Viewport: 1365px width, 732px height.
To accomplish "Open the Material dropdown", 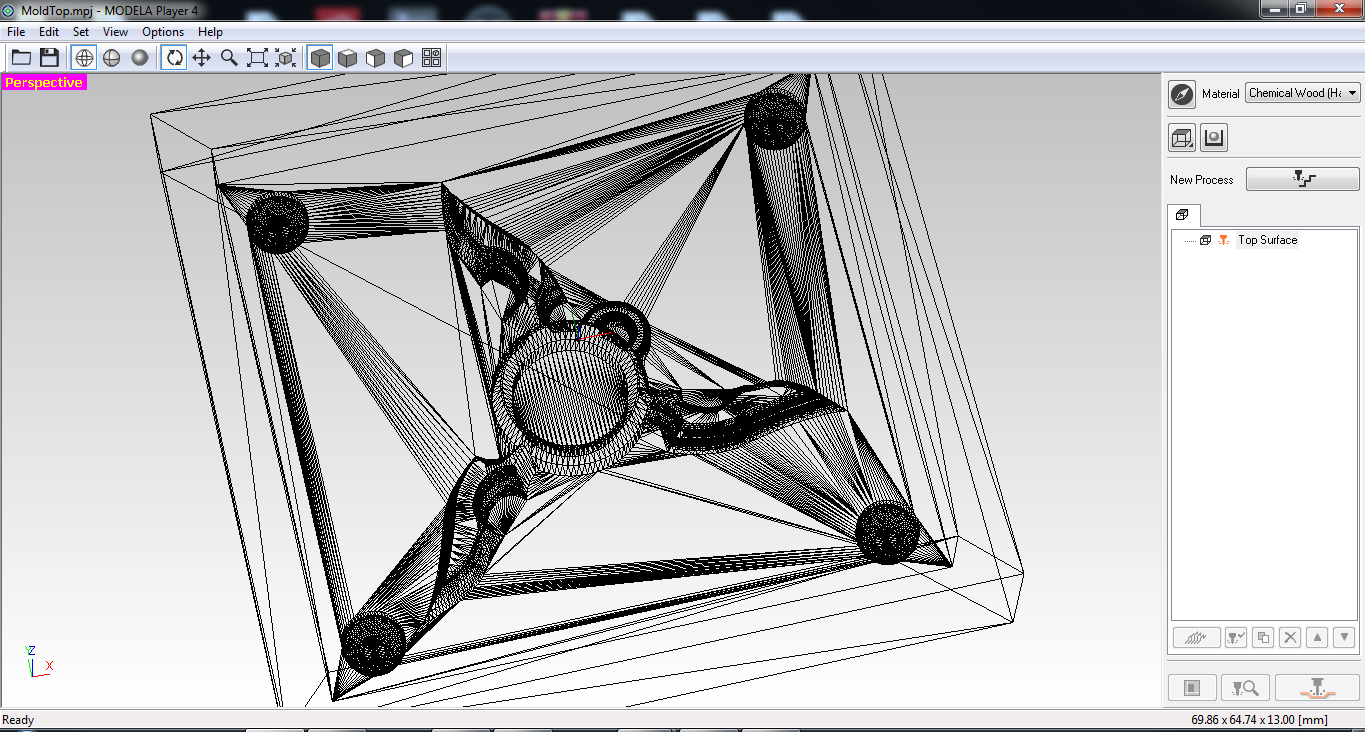I will (1303, 93).
